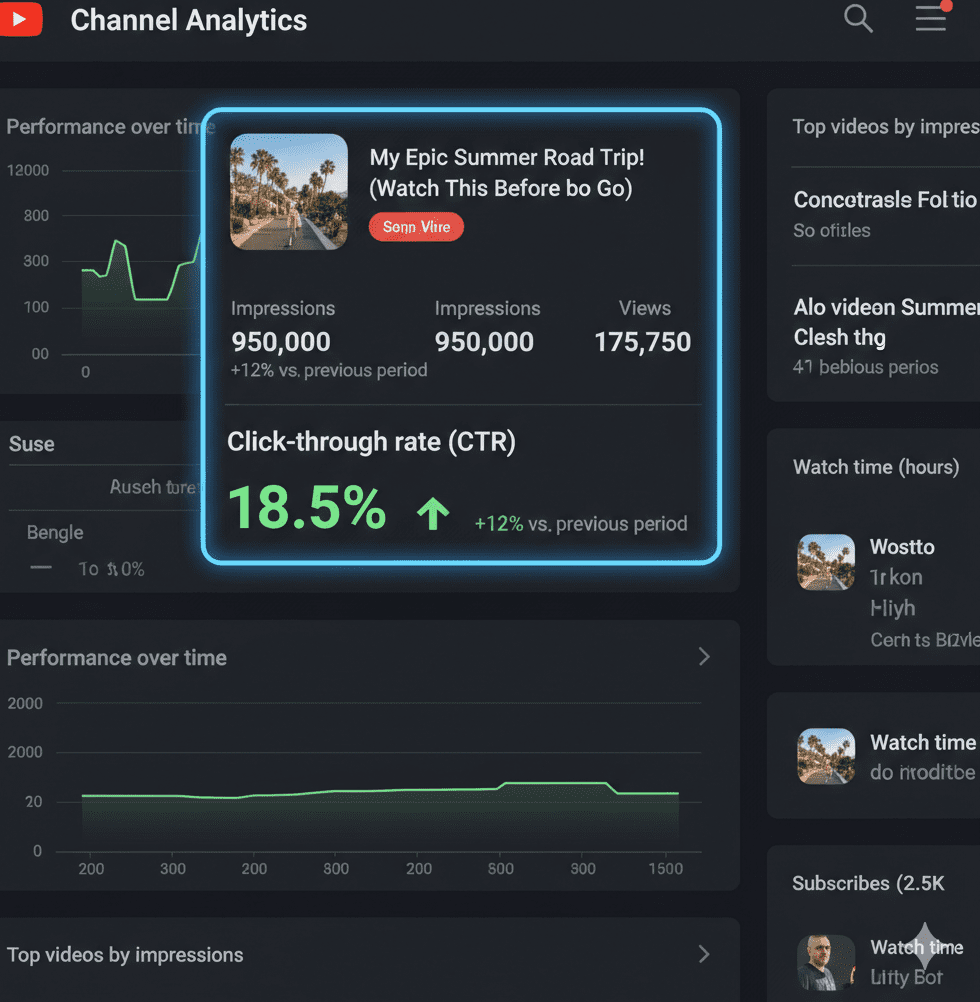Click the green line in bottom chart
This screenshot has height=1002, width=980.
click(x=380, y=791)
